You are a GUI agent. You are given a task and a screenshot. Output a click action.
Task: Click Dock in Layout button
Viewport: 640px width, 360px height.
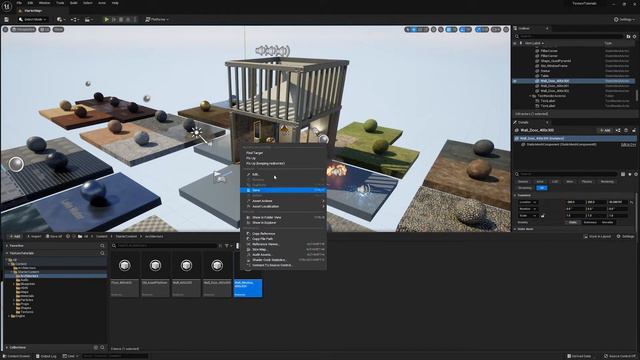pyautogui.click(x=597, y=236)
